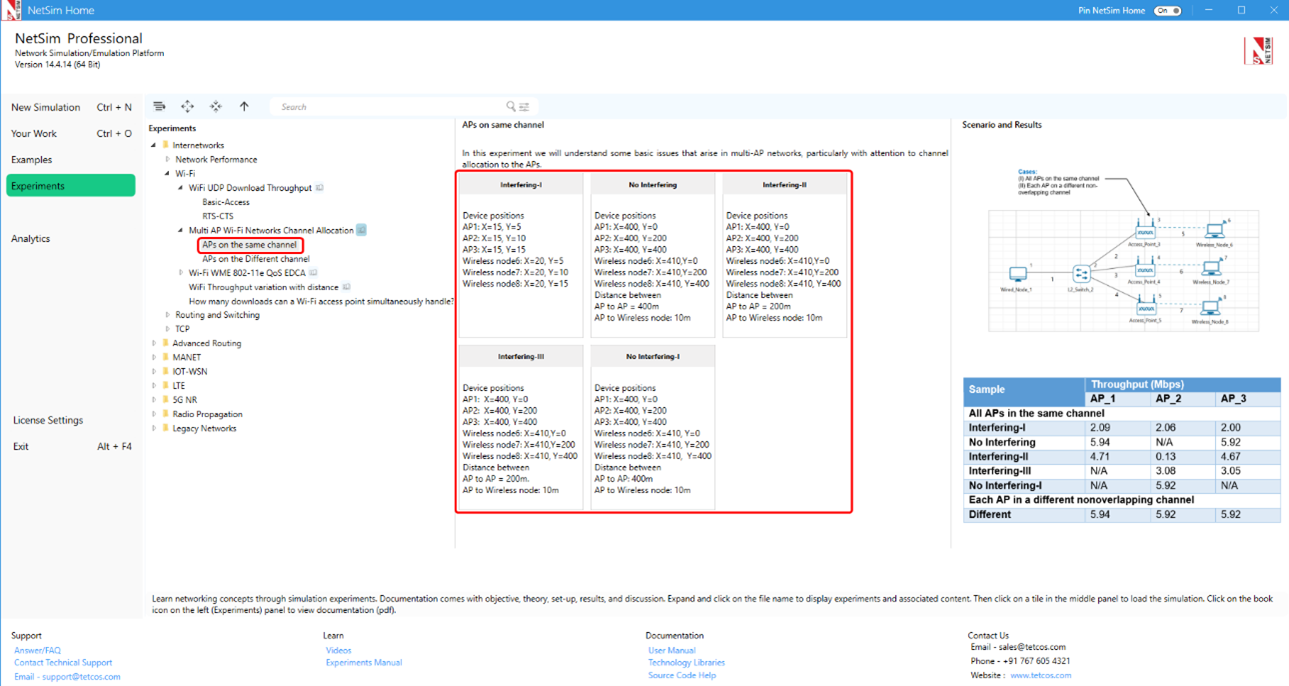Screen dimensions: 1289x686
Task: Expand the Network Performance tree node
Action: tap(167, 159)
